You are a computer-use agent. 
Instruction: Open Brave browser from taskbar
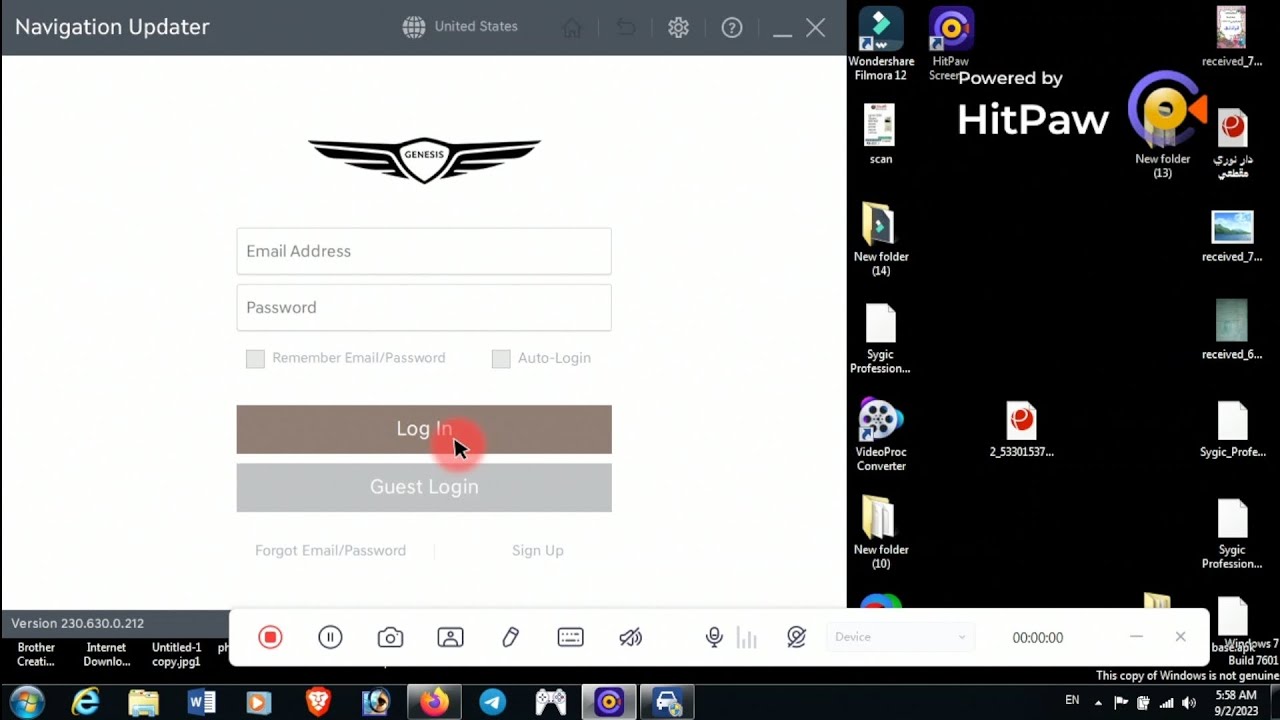tap(318, 702)
